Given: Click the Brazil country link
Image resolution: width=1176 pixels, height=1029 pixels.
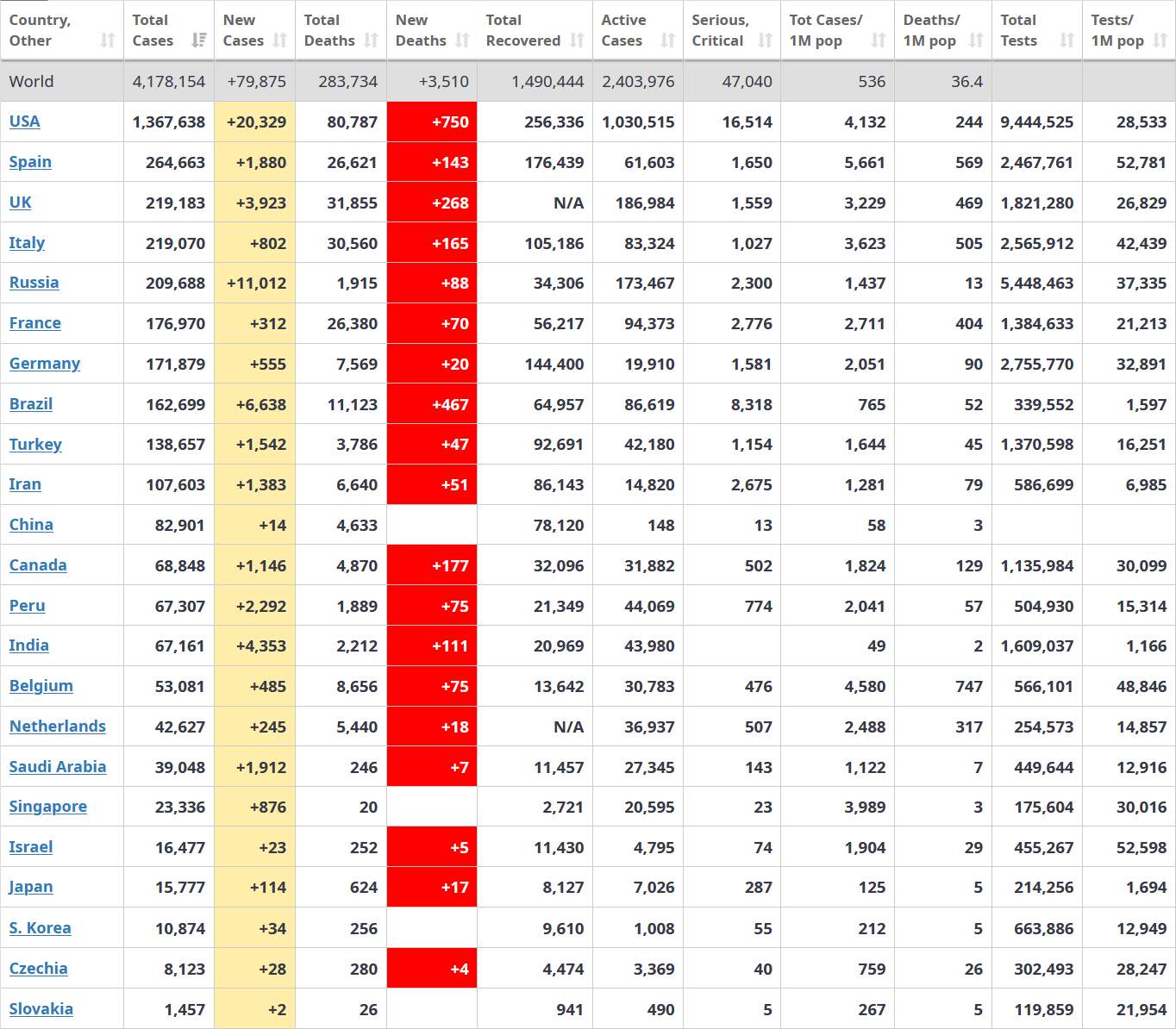Looking at the screenshot, I should click(31, 404).
